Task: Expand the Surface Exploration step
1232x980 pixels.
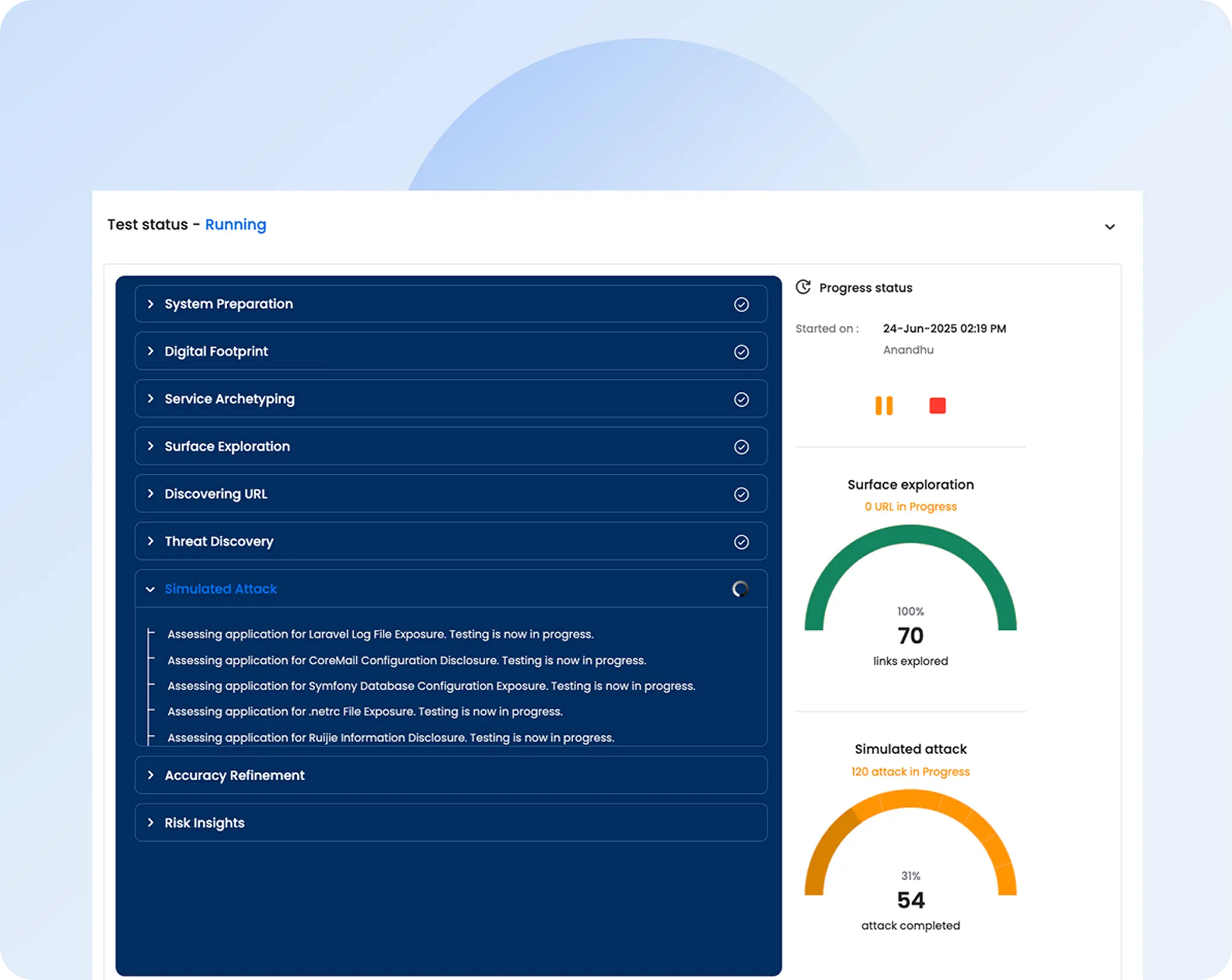Action: [150, 446]
